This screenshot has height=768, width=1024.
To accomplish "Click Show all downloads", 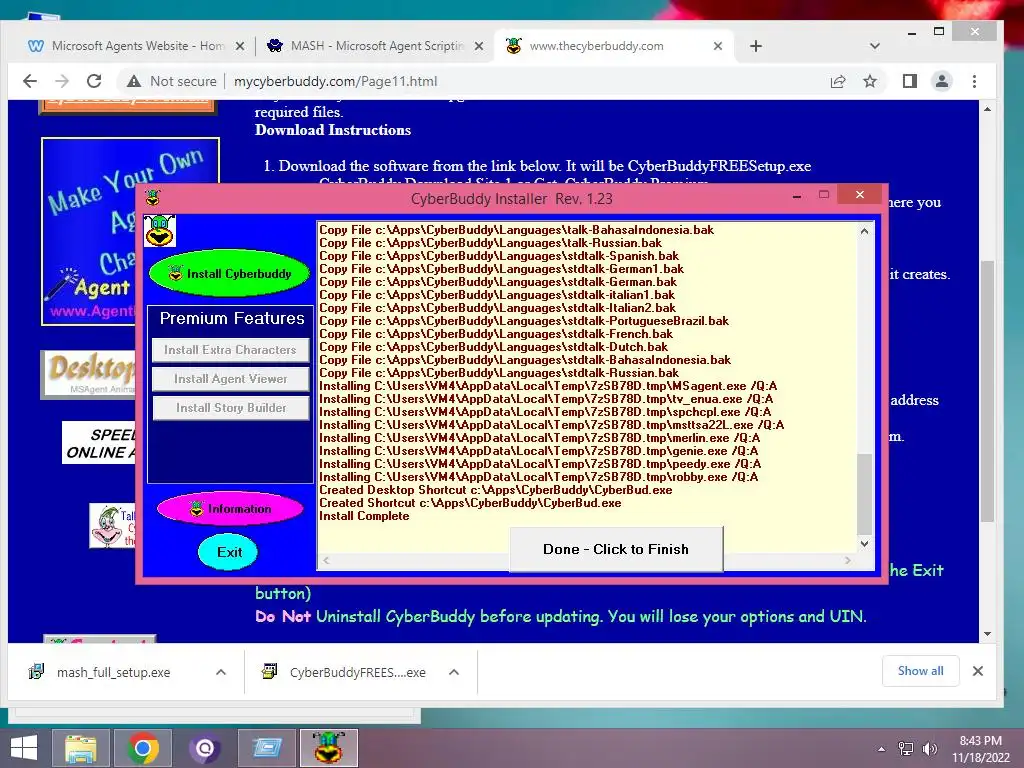I will [920, 671].
